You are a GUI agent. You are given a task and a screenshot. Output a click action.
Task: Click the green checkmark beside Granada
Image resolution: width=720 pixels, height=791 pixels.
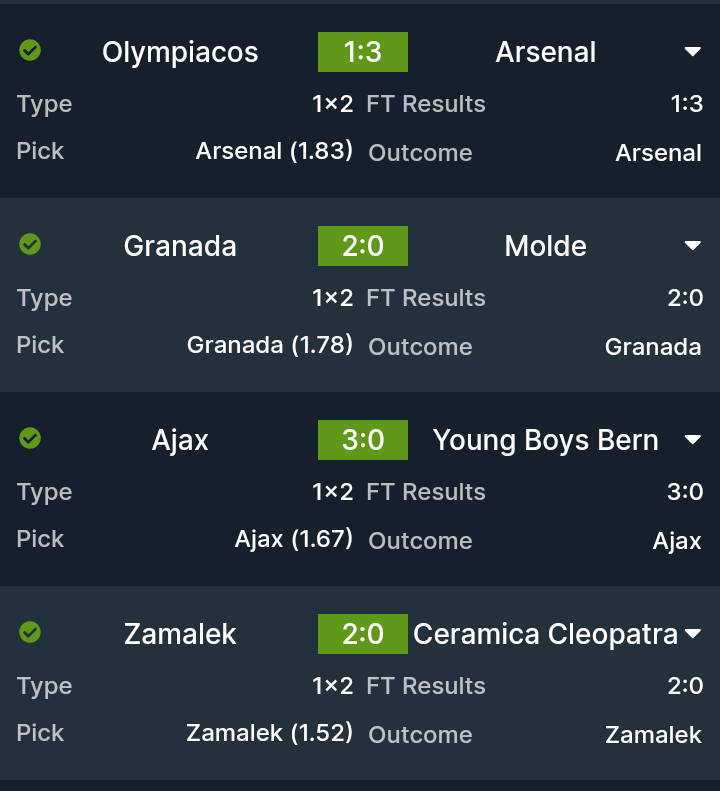[30, 244]
